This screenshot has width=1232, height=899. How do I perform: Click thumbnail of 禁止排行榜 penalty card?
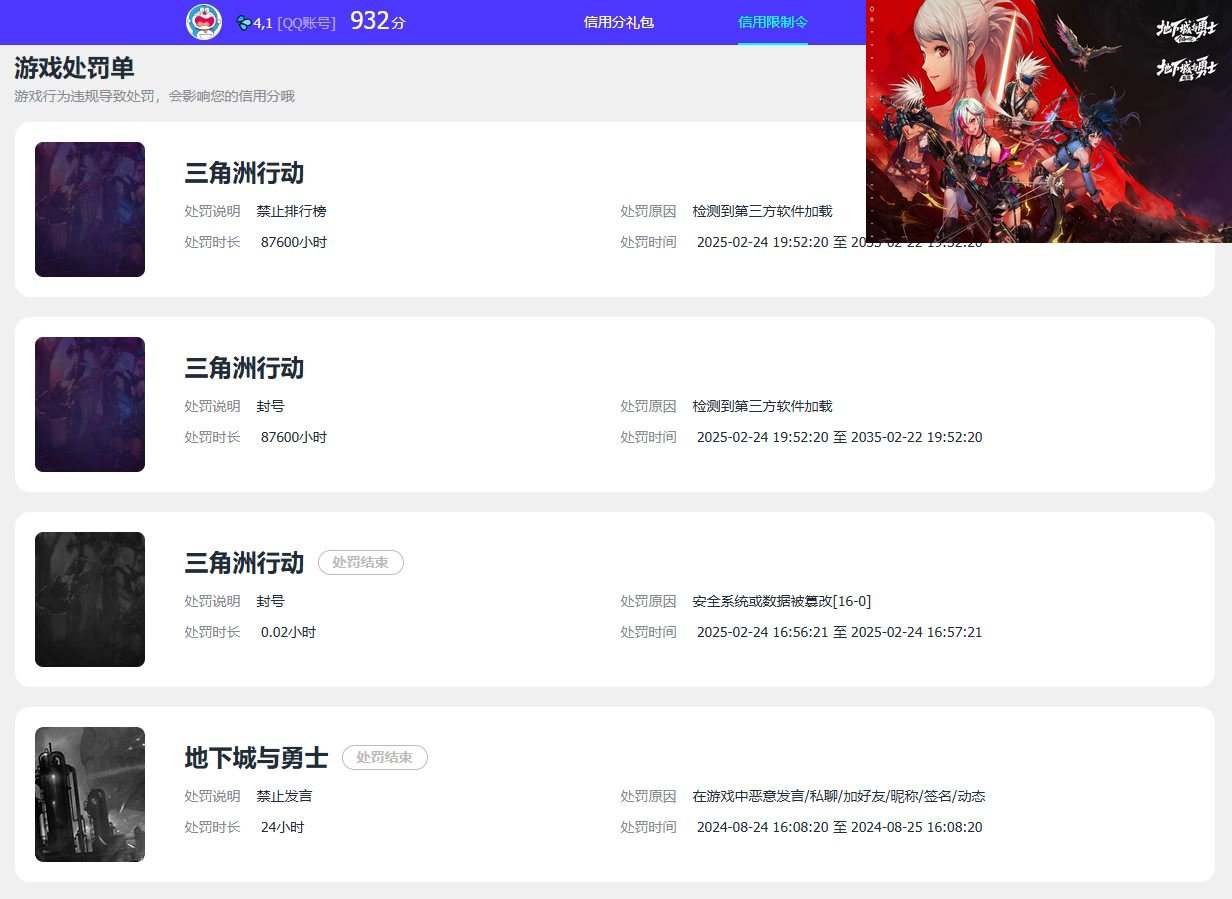[x=90, y=209]
